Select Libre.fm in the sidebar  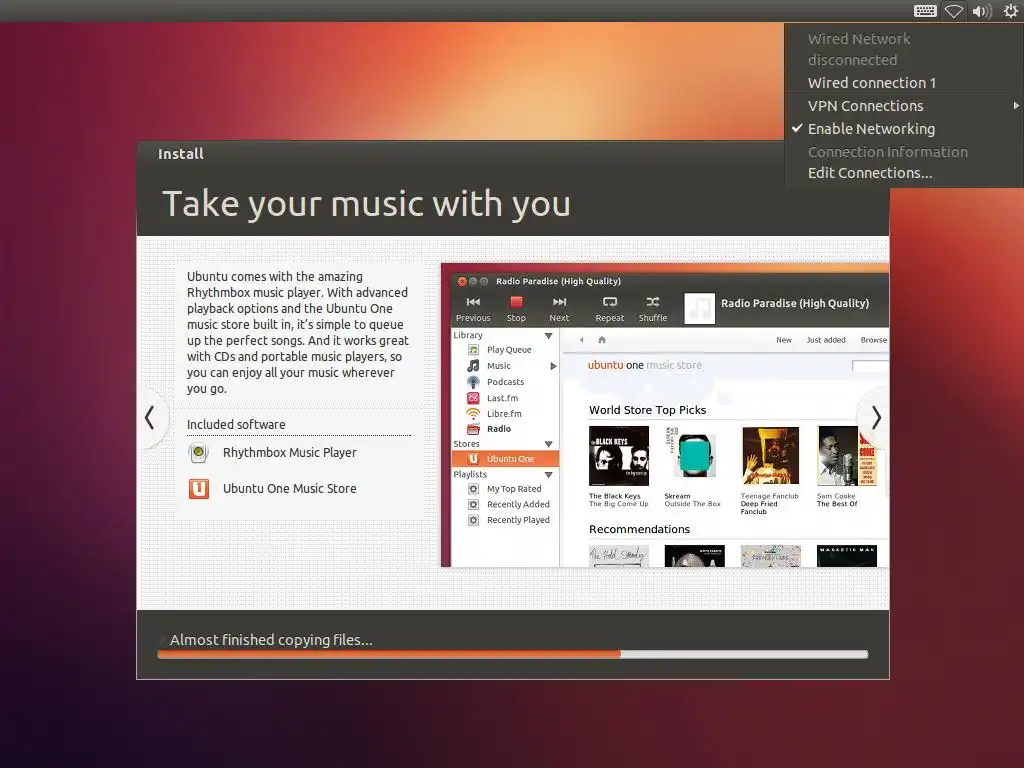(505, 413)
